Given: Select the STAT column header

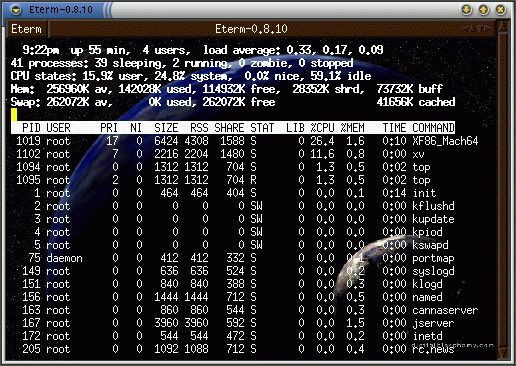Looking at the screenshot, I should click(262, 128).
